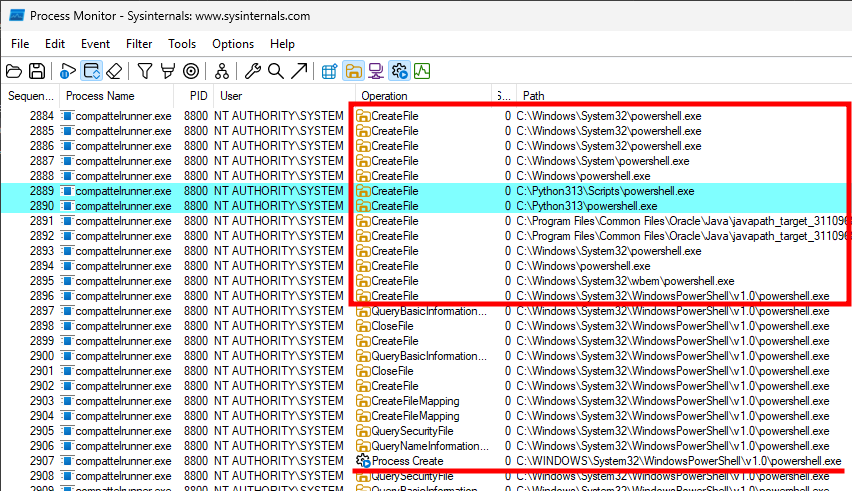
Task: Click the process icon in row 2896
Action: coord(67,296)
